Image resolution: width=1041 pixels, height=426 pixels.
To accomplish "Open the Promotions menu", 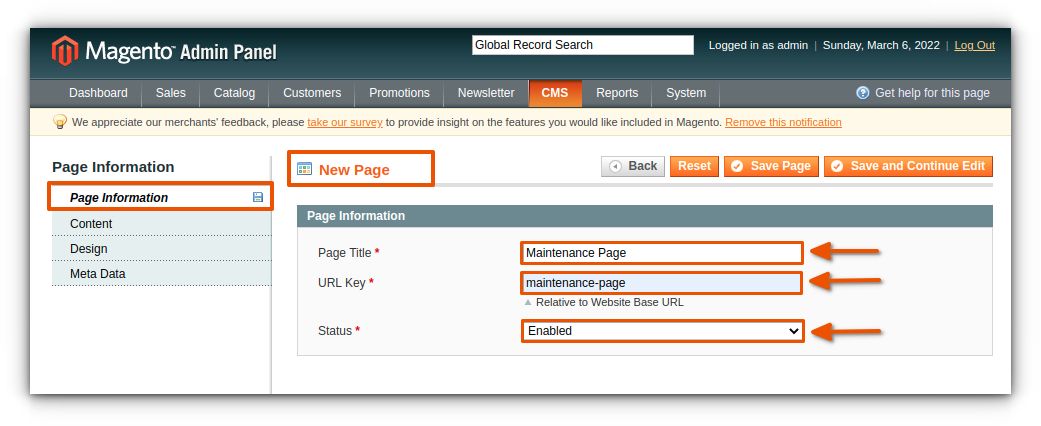I will pos(399,93).
